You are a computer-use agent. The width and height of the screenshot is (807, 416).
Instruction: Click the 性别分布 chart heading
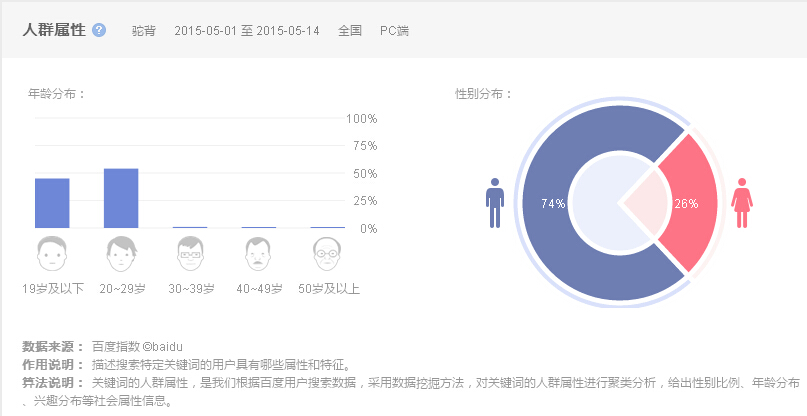click(x=483, y=94)
